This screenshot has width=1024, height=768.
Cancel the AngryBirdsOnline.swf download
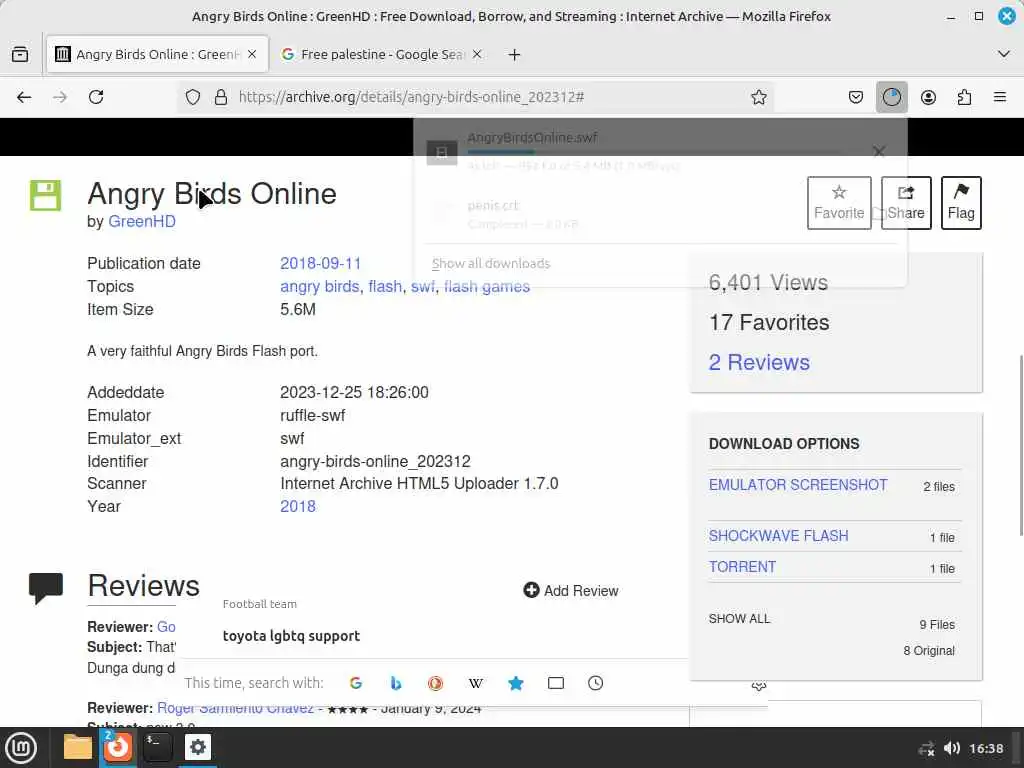pos(879,152)
